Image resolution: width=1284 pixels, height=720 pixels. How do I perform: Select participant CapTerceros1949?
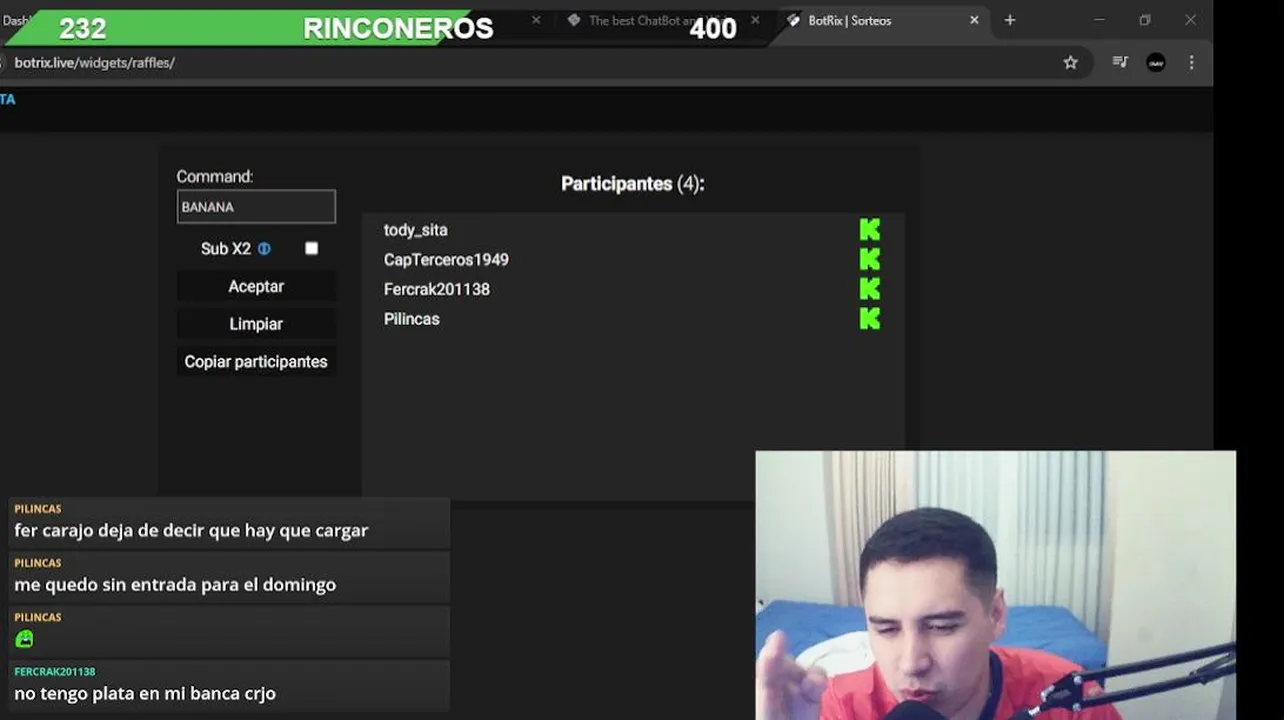(446, 259)
